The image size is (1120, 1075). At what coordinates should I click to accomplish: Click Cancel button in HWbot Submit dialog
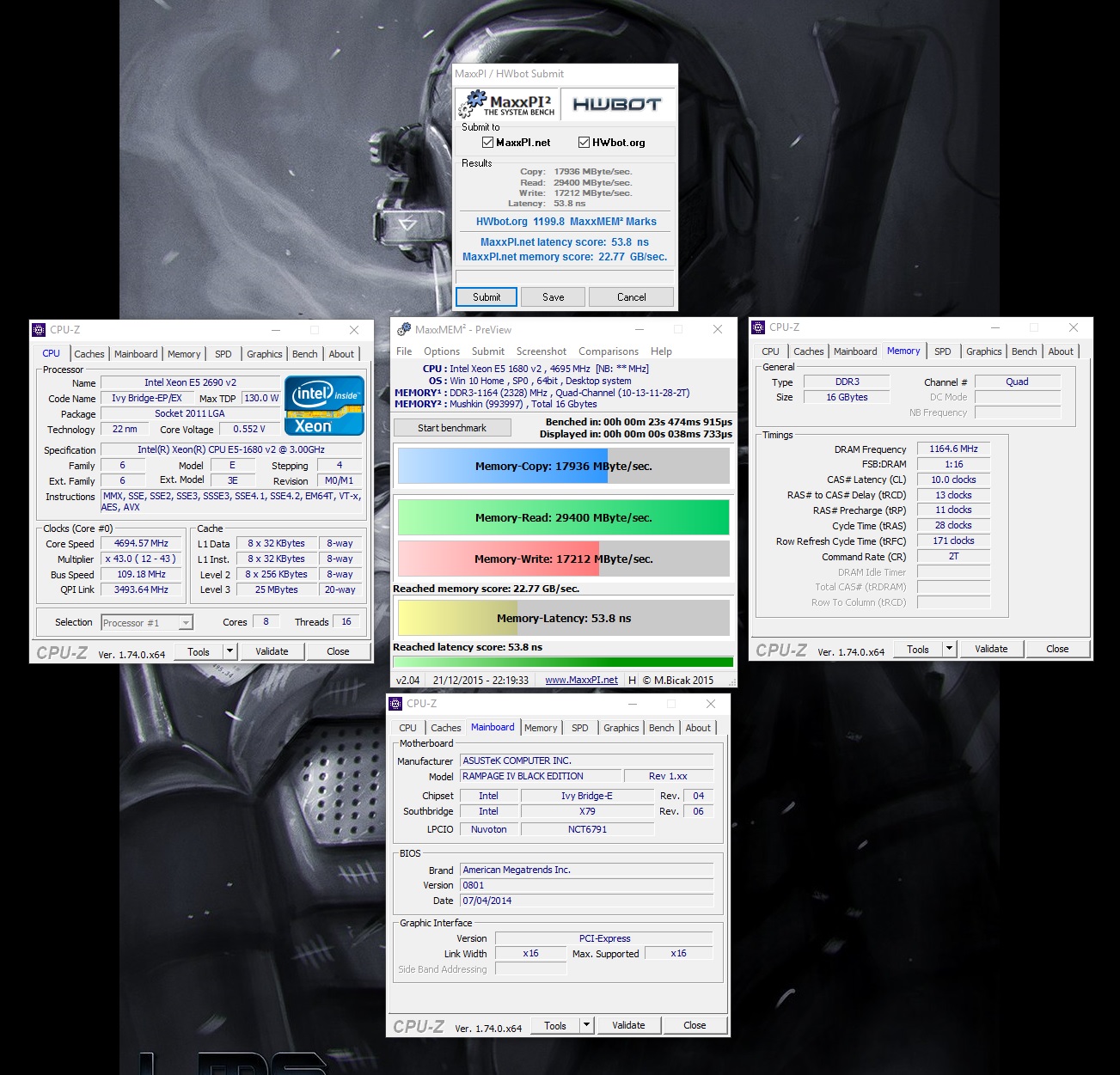pos(632,297)
